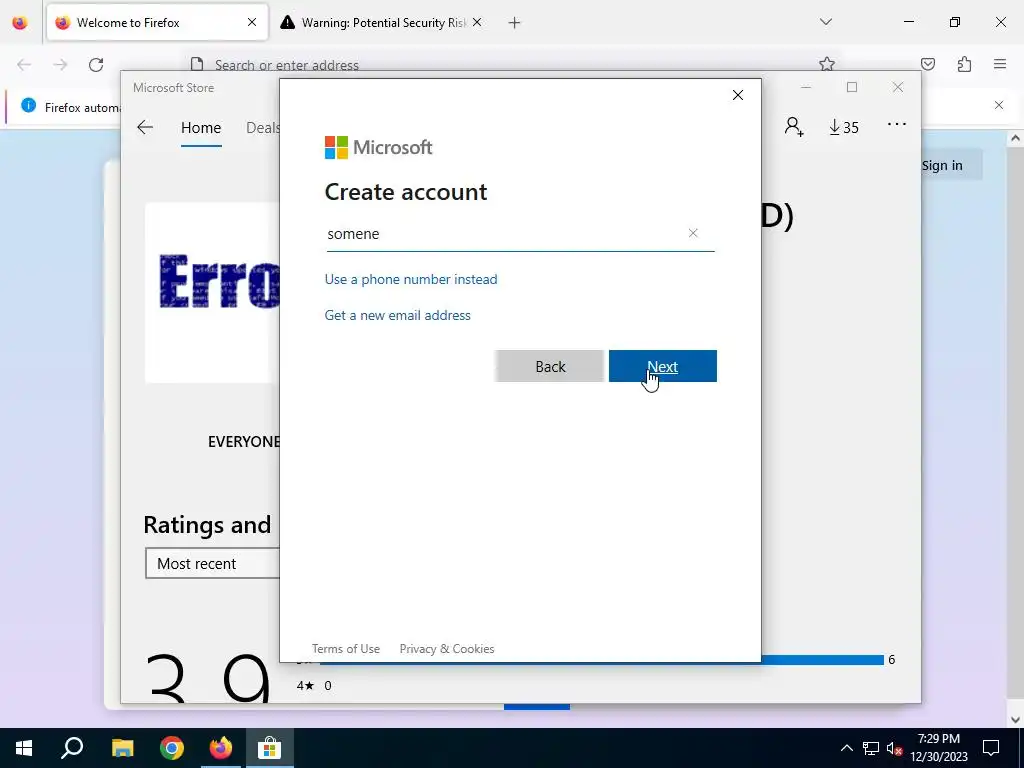Go back with Microsoft Store back arrow

[x=145, y=127]
